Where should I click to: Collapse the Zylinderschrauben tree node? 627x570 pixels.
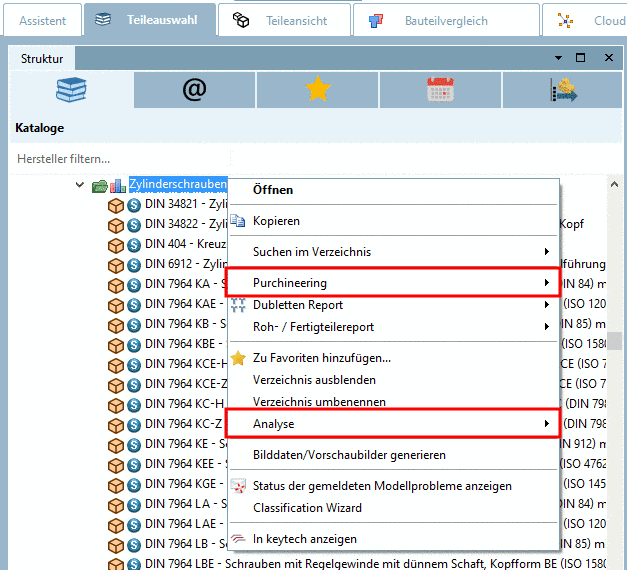coord(80,185)
